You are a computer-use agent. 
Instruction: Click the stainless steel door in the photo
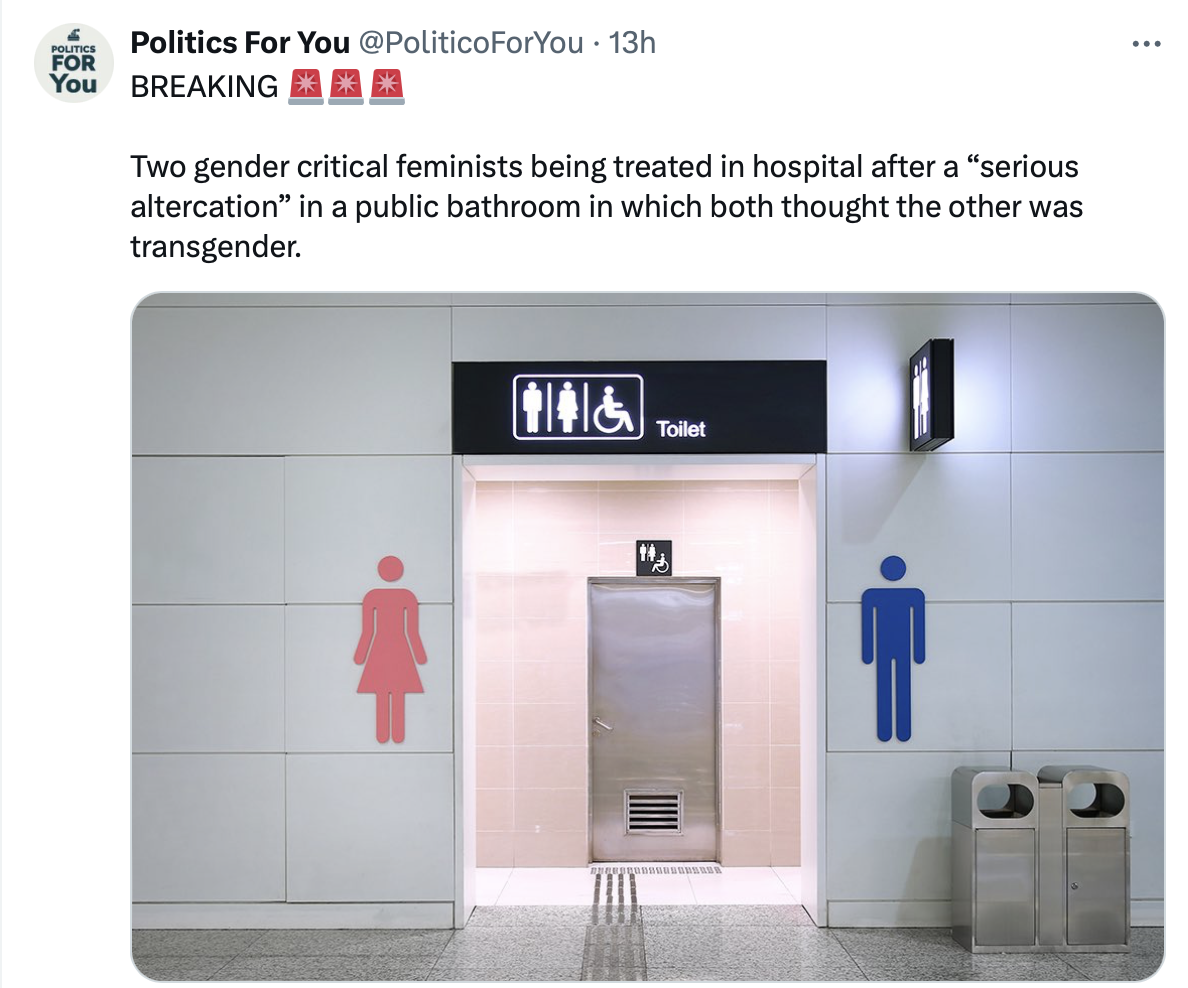(x=654, y=720)
